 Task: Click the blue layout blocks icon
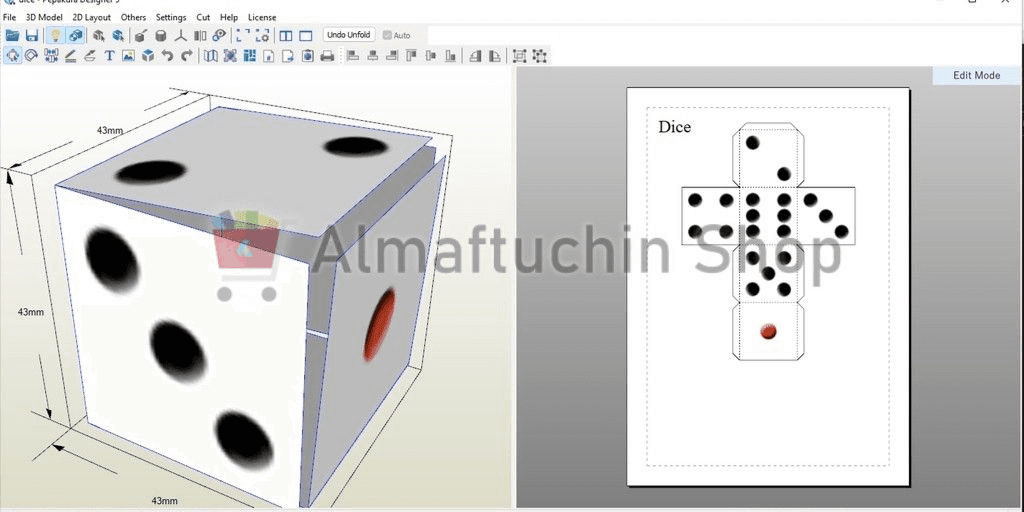[249, 56]
